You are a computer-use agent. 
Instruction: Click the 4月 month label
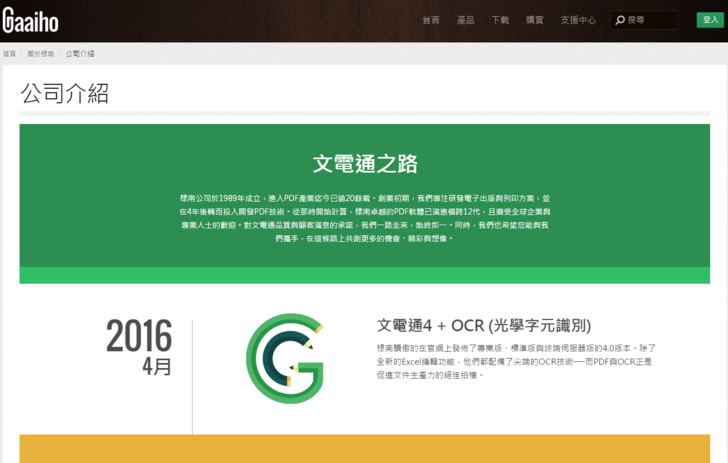(157, 366)
